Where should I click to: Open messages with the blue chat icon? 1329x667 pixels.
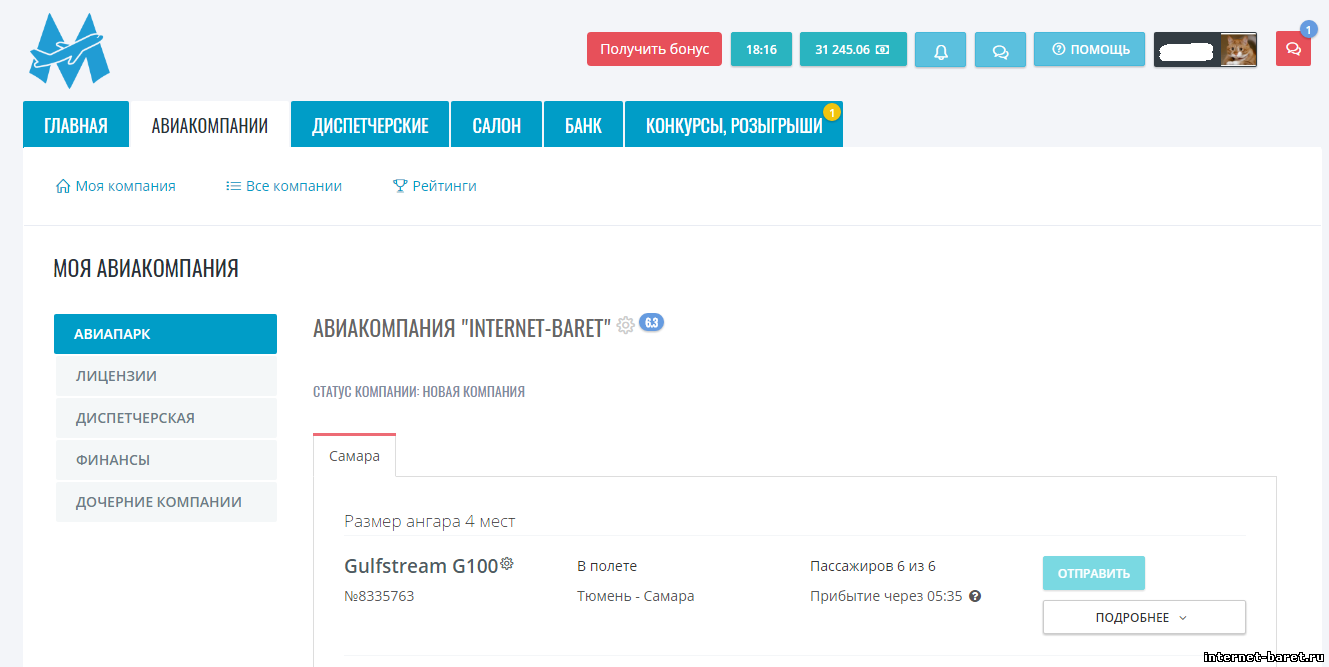click(1000, 50)
